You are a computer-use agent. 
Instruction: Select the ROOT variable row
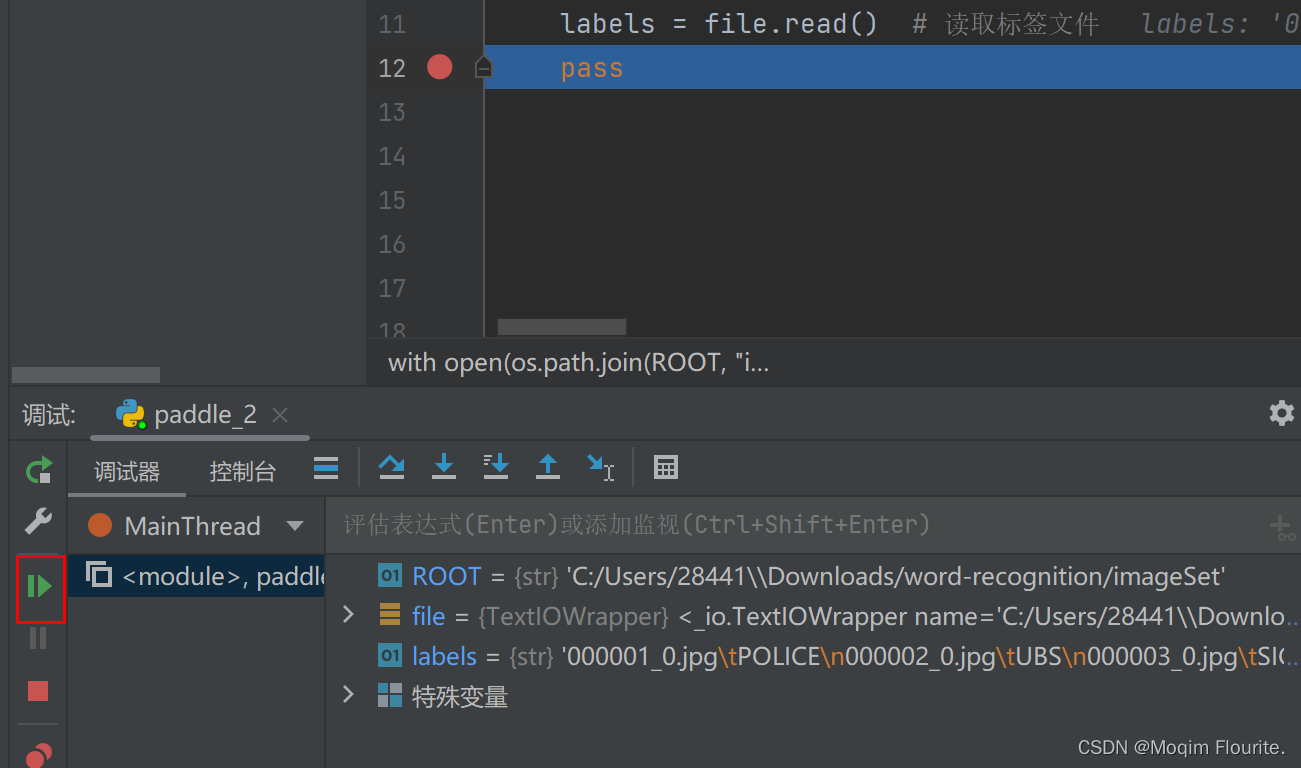pyautogui.click(x=814, y=576)
